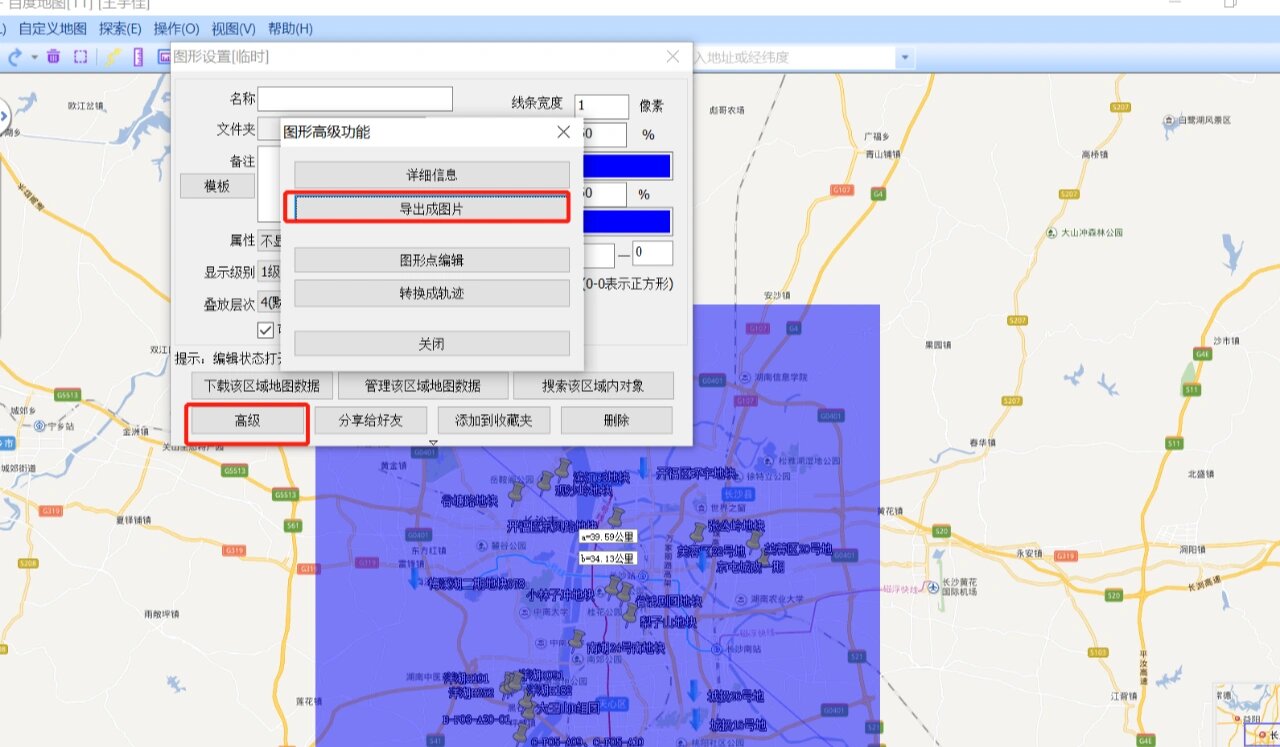1280x747 pixels.
Task: Click the 管理该区域地图数据 button
Action: (422, 385)
